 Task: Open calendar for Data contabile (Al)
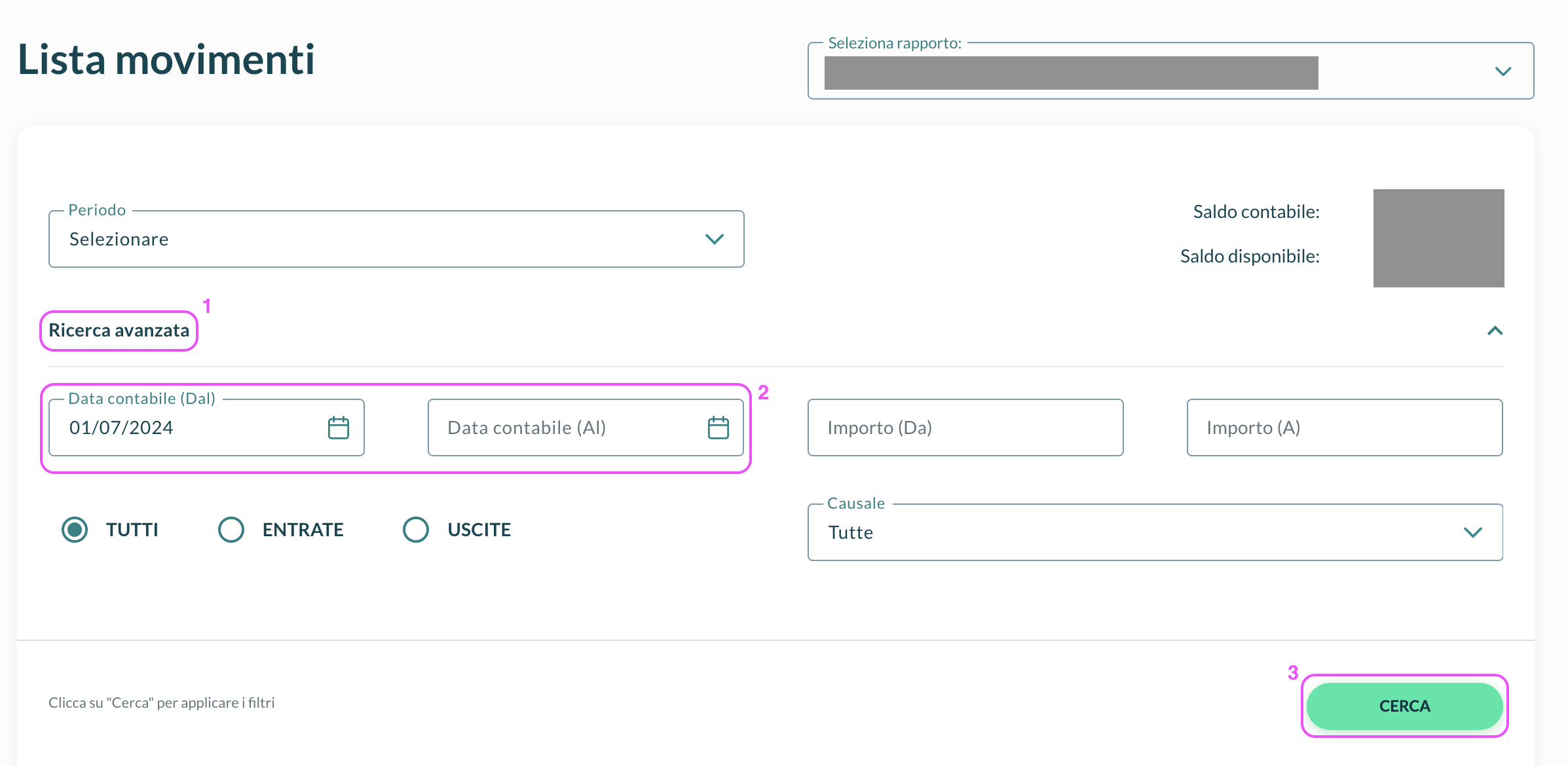click(x=719, y=428)
